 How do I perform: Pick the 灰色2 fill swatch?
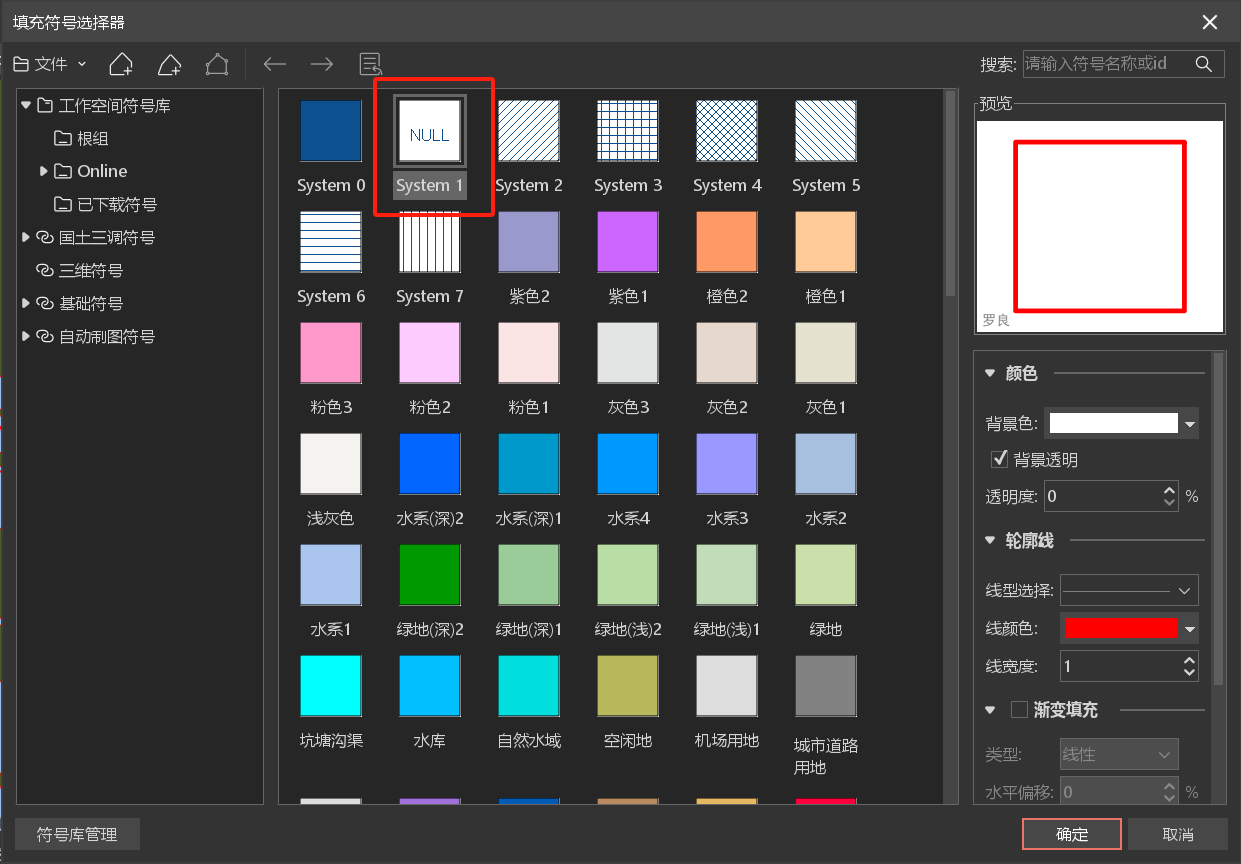click(x=727, y=353)
